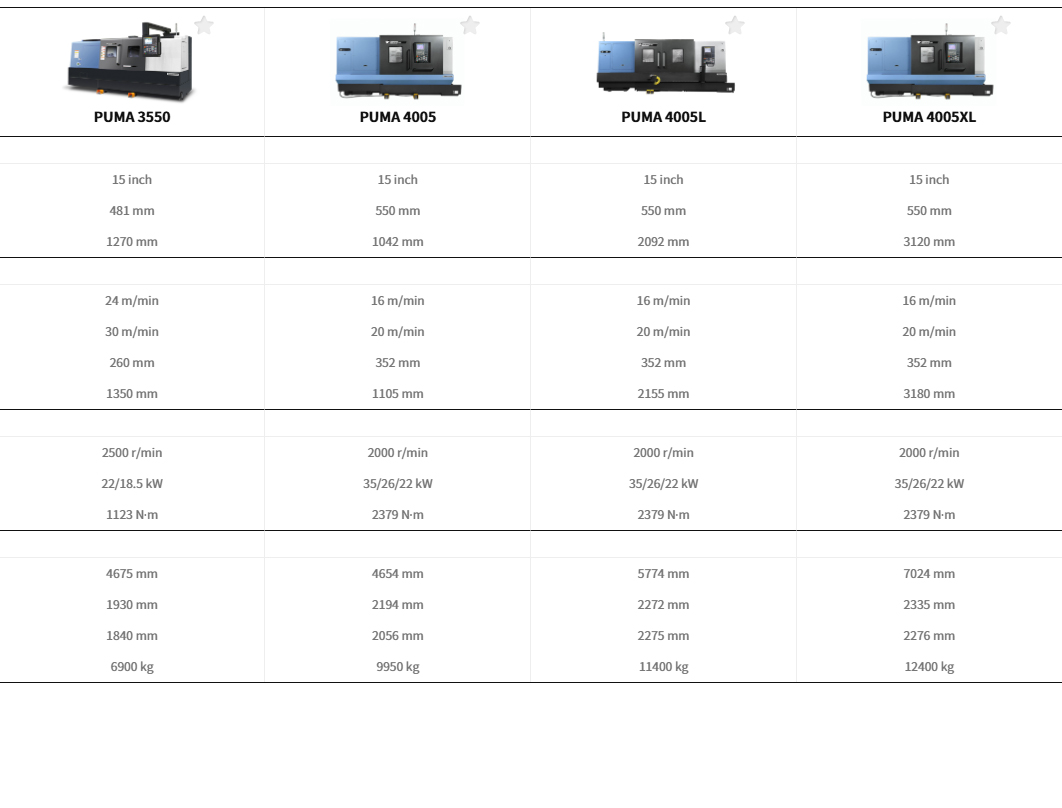Click the 4675 mm cell
Image resolution: width=1062 pixels, height=808 pixels.
point(132,574)
